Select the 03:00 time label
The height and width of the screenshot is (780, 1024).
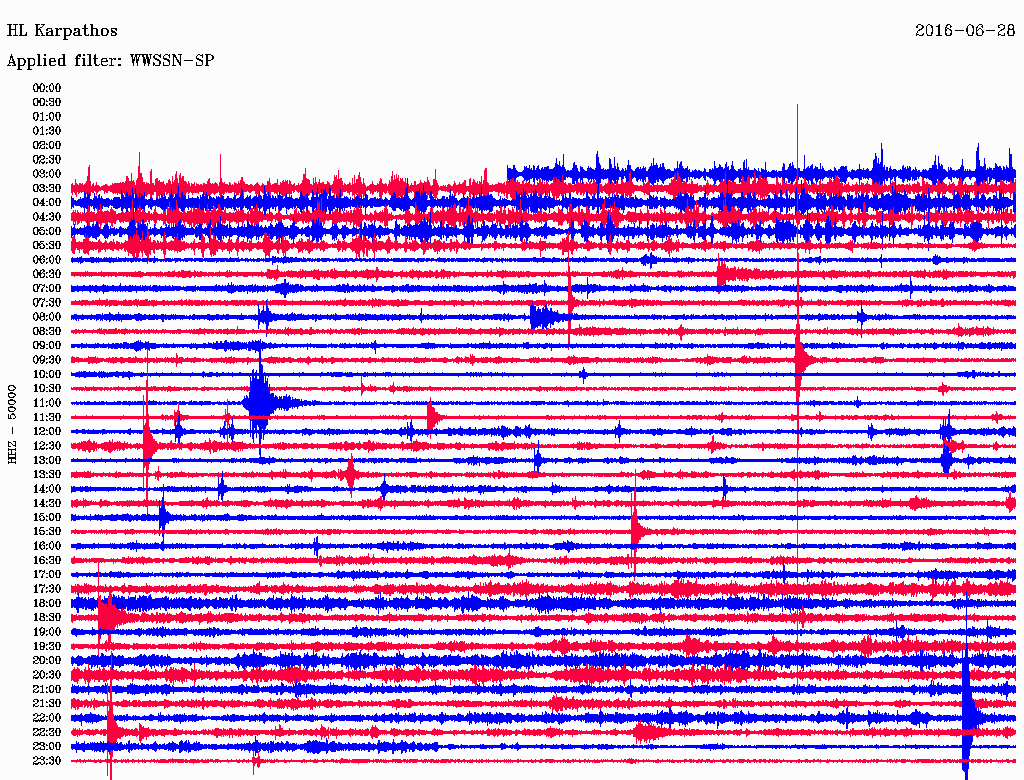(46, 174)
